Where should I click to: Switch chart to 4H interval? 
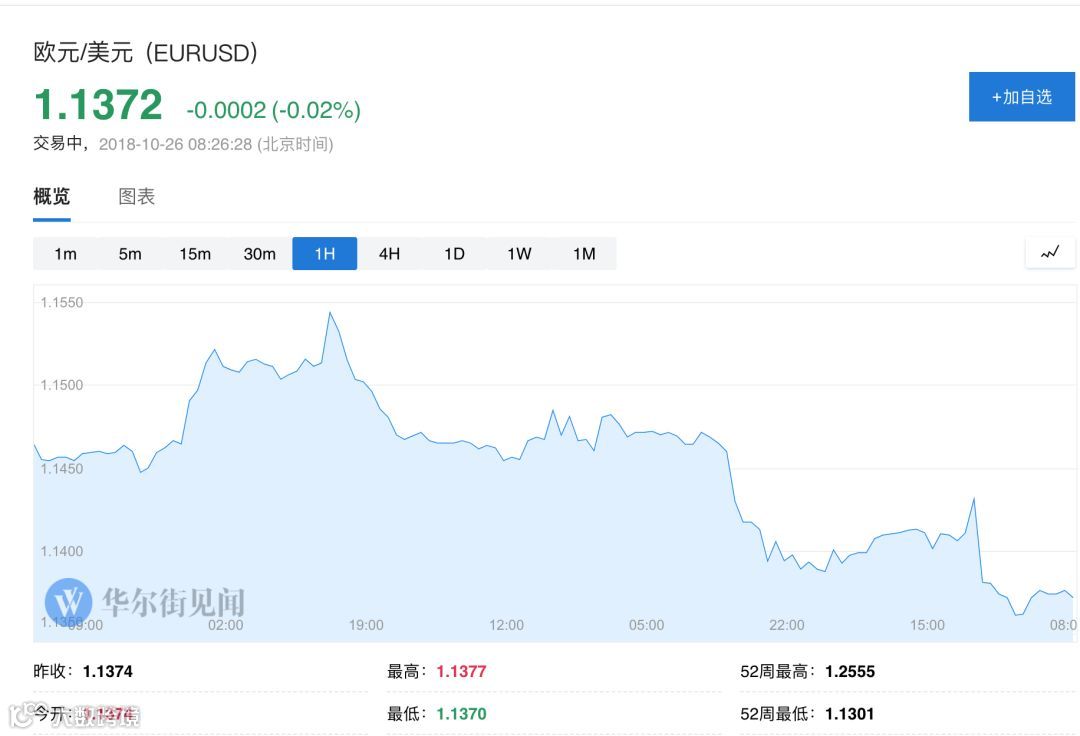pos(389,254)
